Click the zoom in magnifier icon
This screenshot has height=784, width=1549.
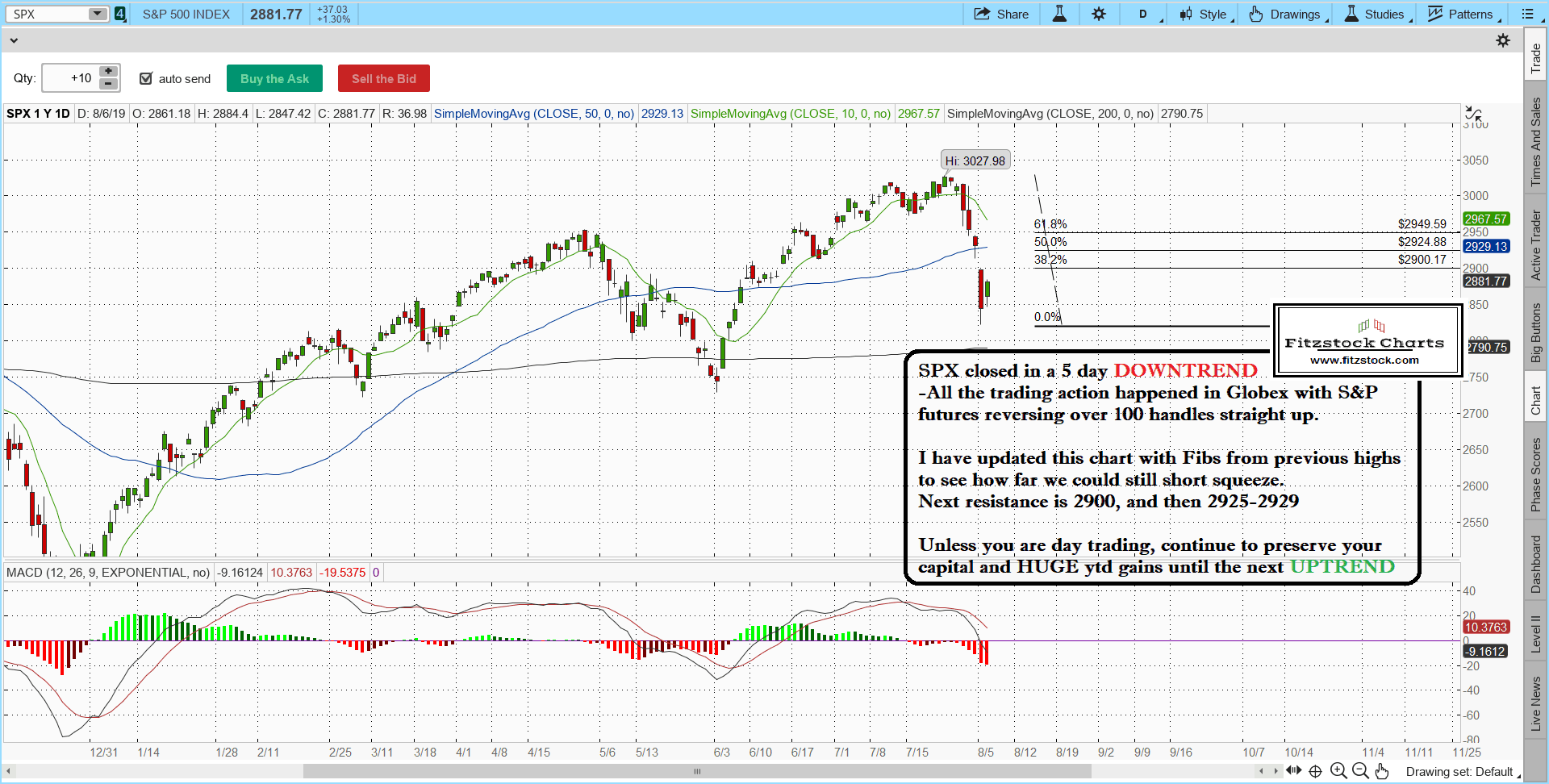(1338, 771)
